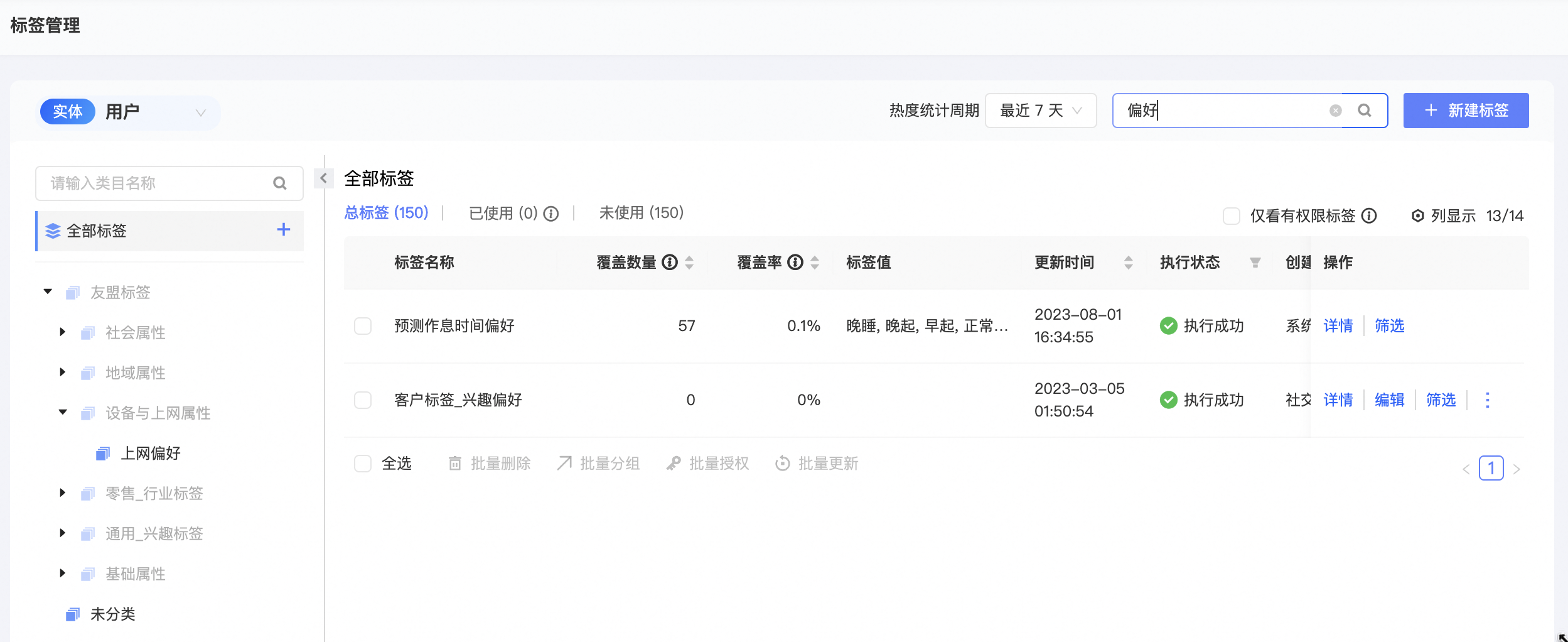Click the category name search icon
The height and width of the screenshot is (642, 1568).
tap(280, 183)
